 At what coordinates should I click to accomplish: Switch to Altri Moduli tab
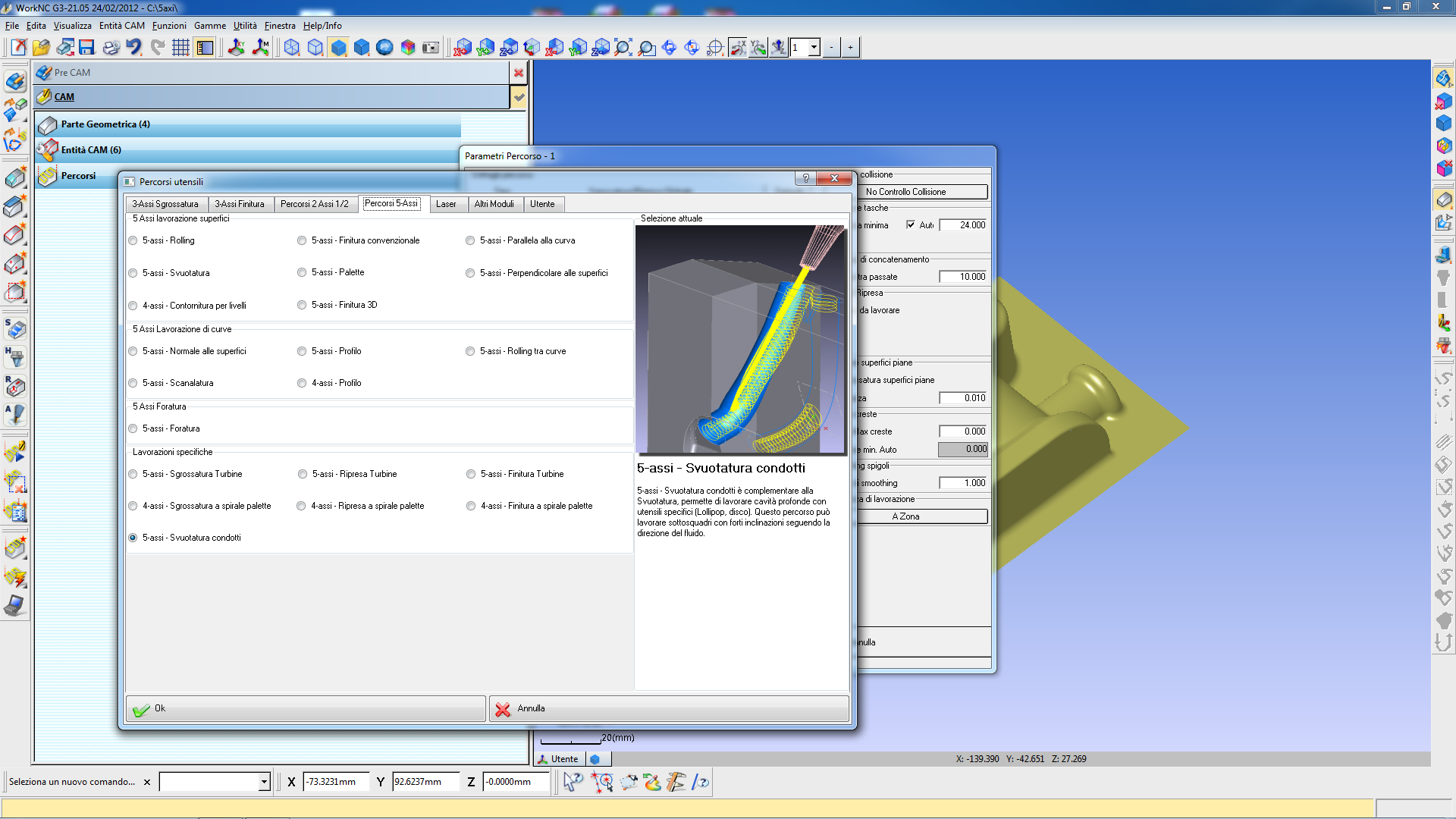point(494,204)
